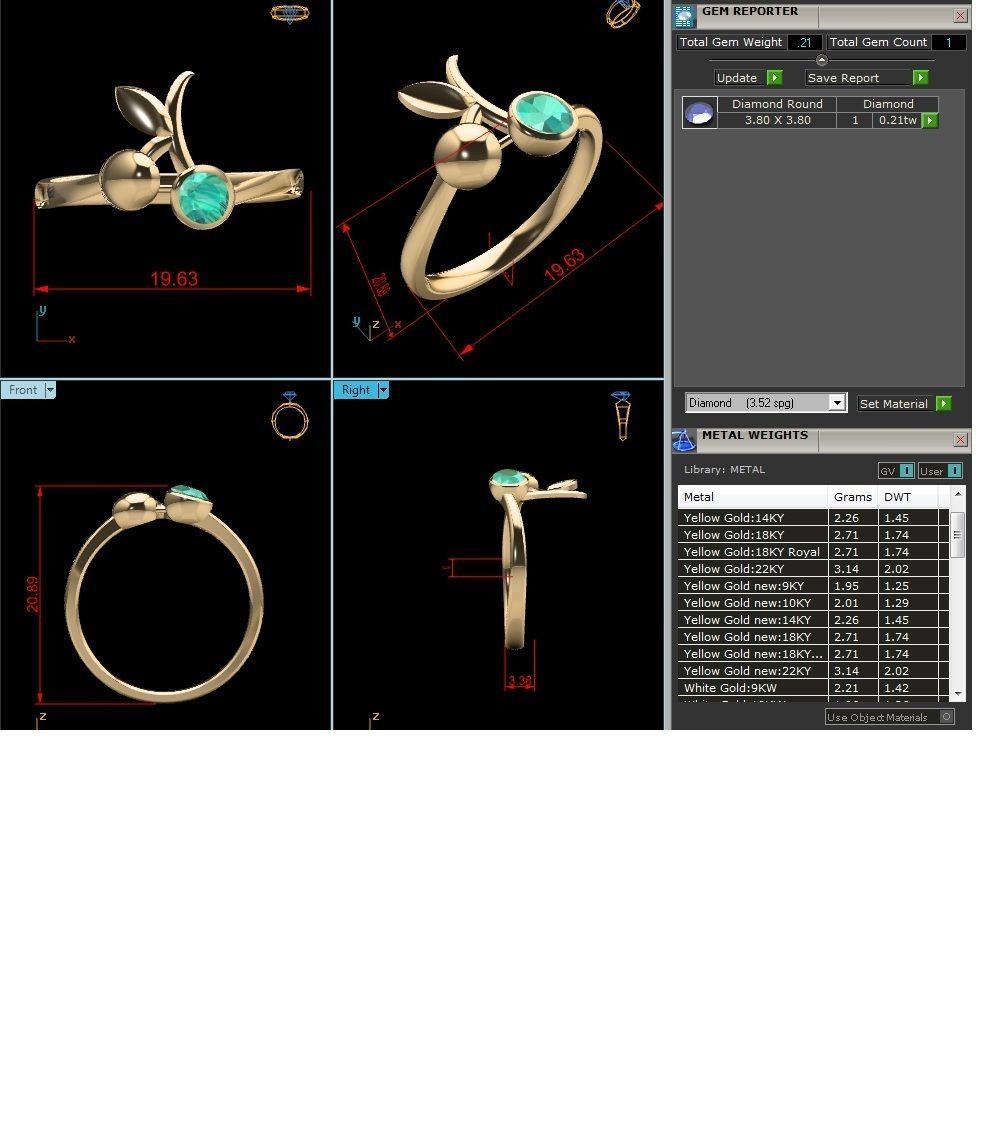Click the Total Gem Weight value .21

tap(805, 42)
